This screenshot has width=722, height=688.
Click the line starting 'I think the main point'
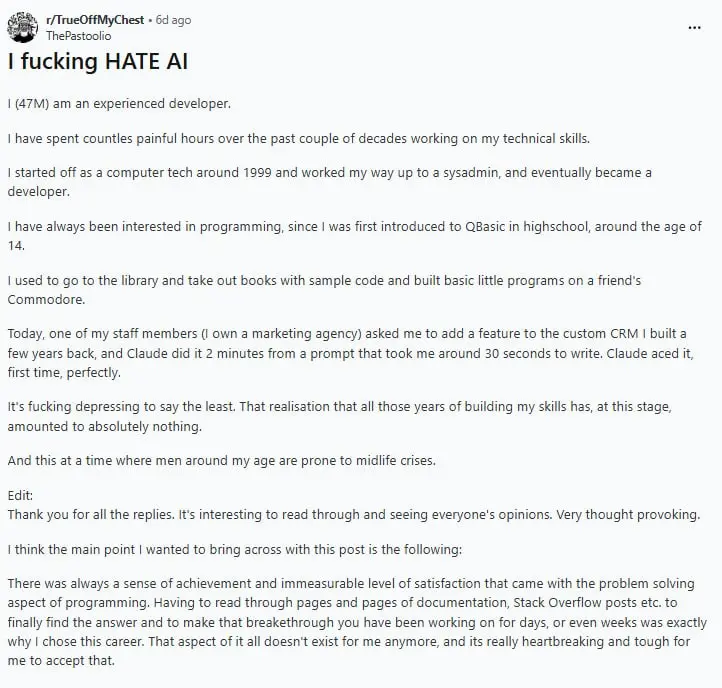click(234, 549)
